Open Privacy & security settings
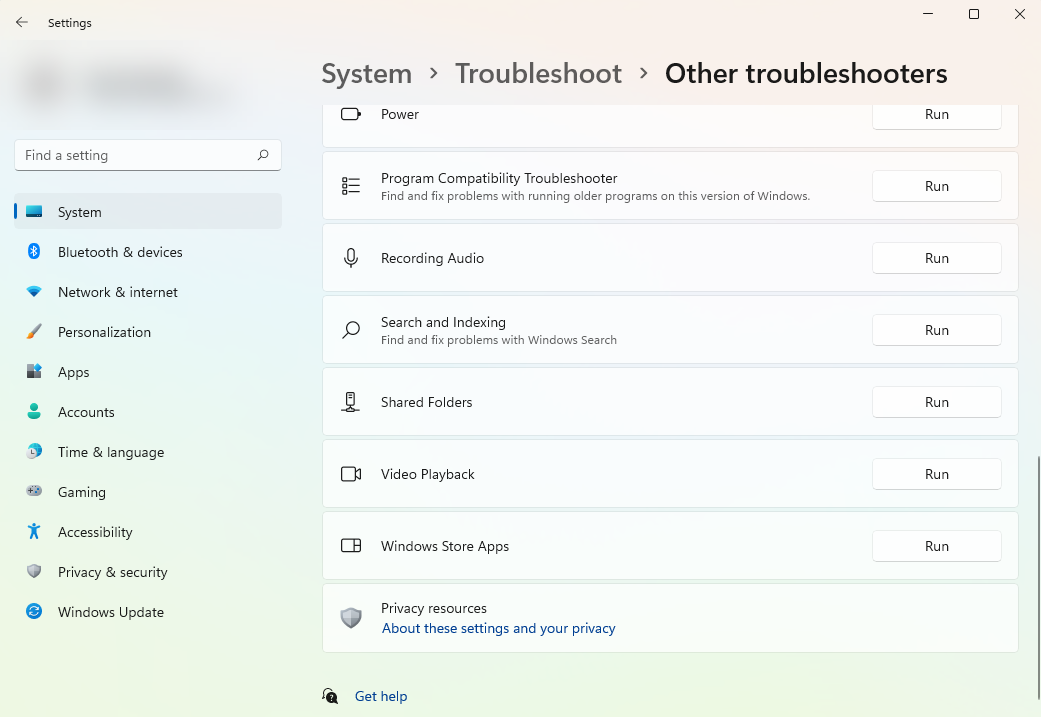The width and height of the screenshot is (1041, 717). (x=112, y=572)
